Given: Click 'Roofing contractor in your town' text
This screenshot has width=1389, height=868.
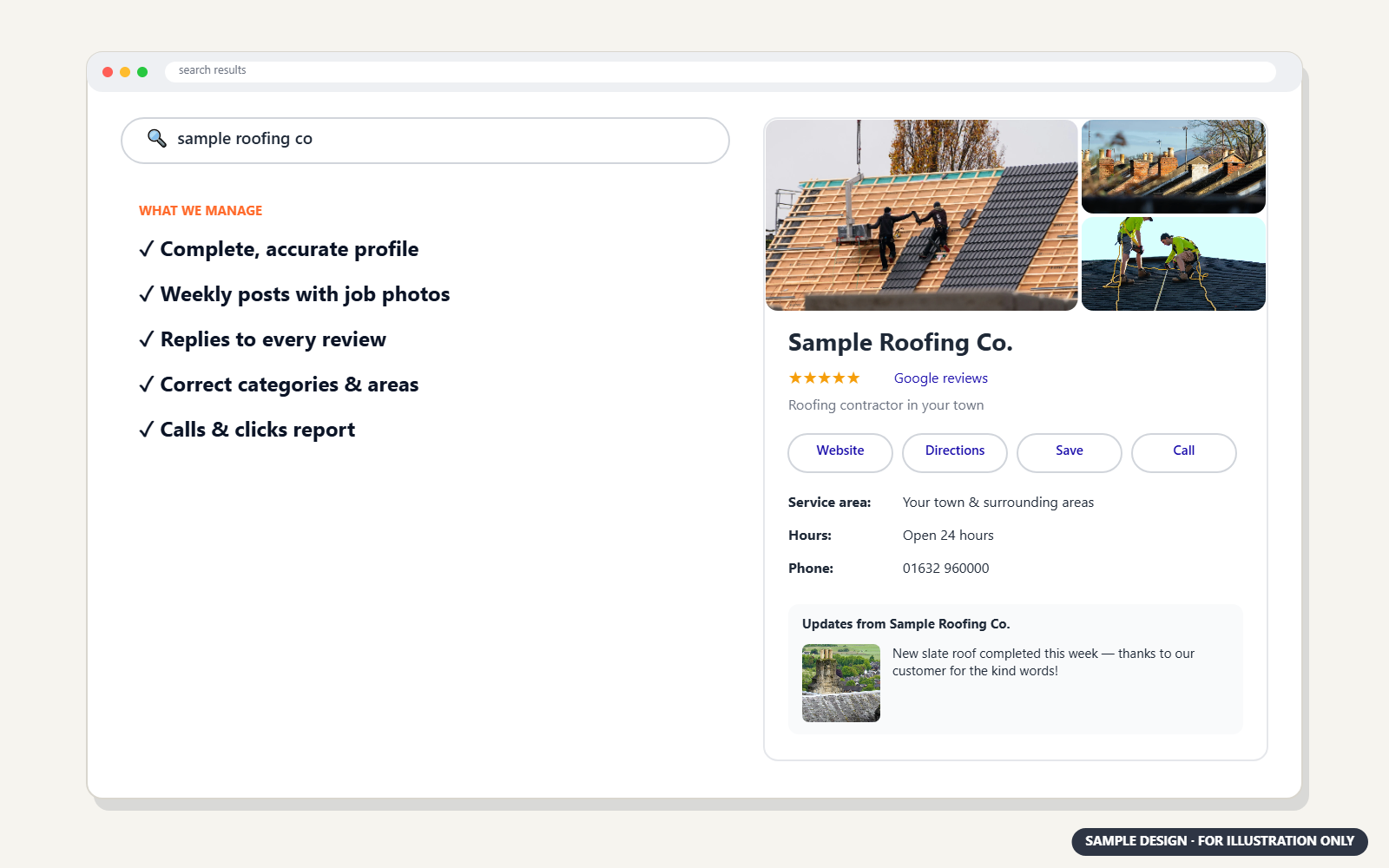Looking at the screenshot, I should pos(886,405).
